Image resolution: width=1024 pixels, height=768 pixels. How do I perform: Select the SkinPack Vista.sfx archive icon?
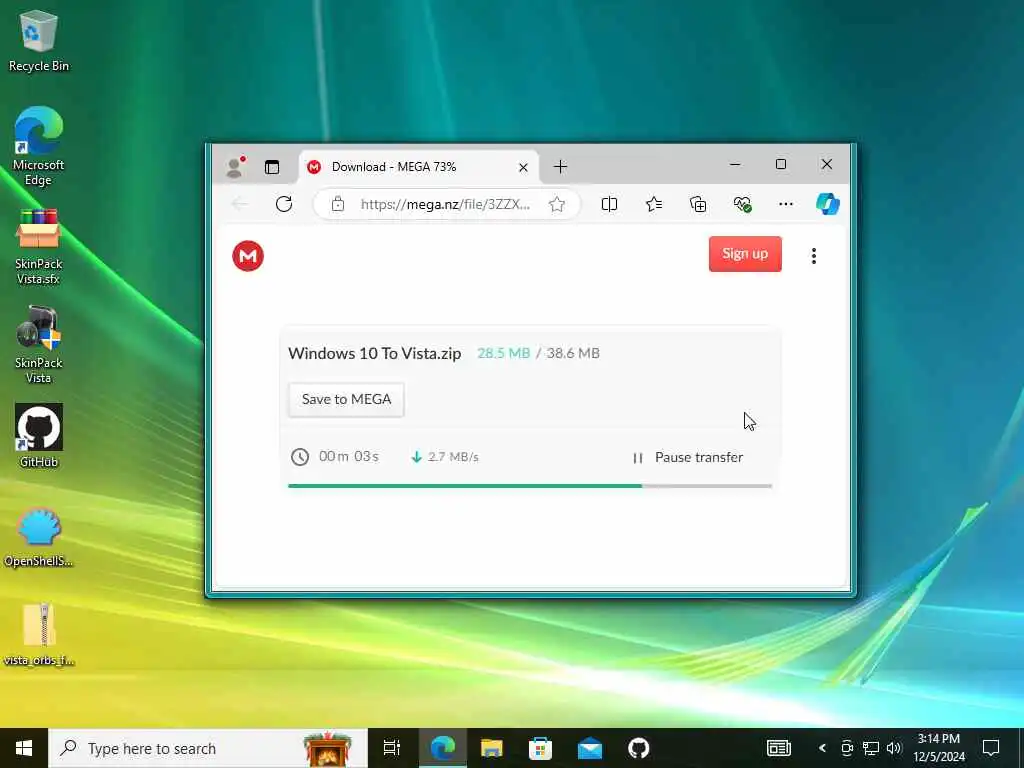click(39, 246)
